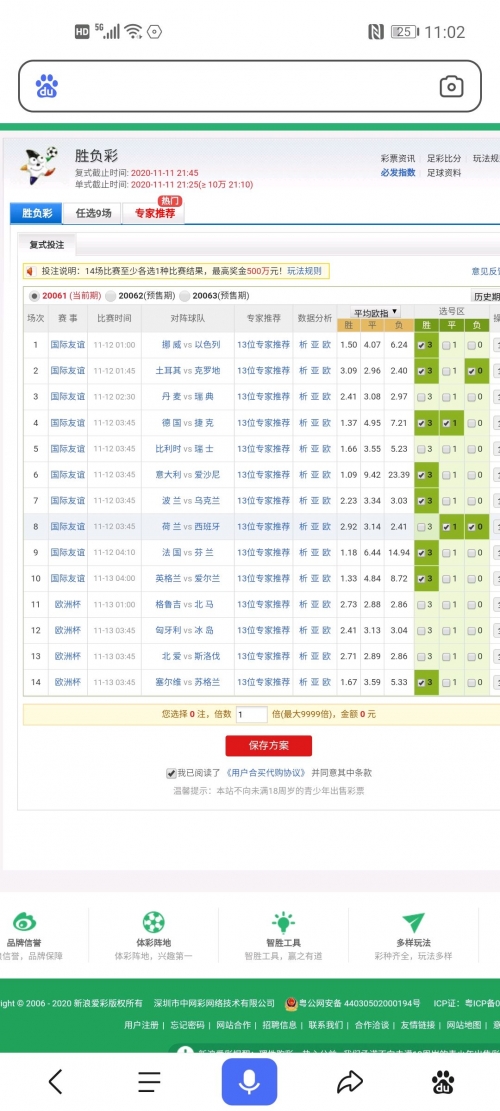Open the 足球资料 link
The image size is (500, 1111).
coord(444,172)
